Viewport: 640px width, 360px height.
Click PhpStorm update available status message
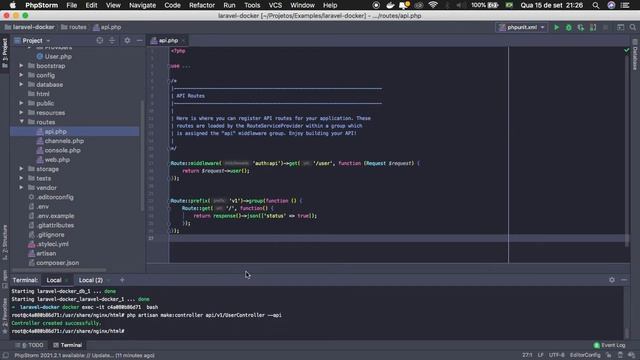coord(84,356)
